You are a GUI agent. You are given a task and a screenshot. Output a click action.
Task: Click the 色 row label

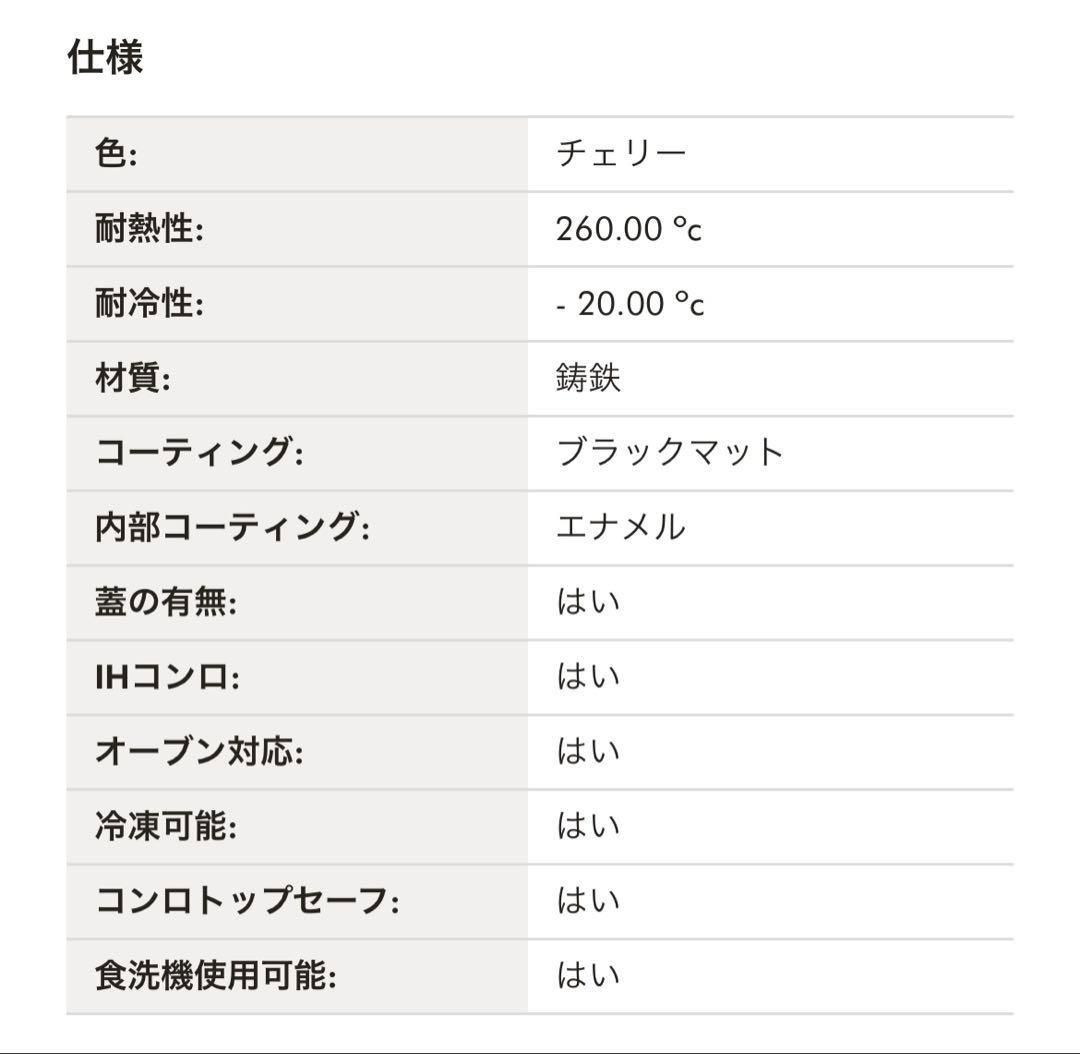tap(116, 154)
